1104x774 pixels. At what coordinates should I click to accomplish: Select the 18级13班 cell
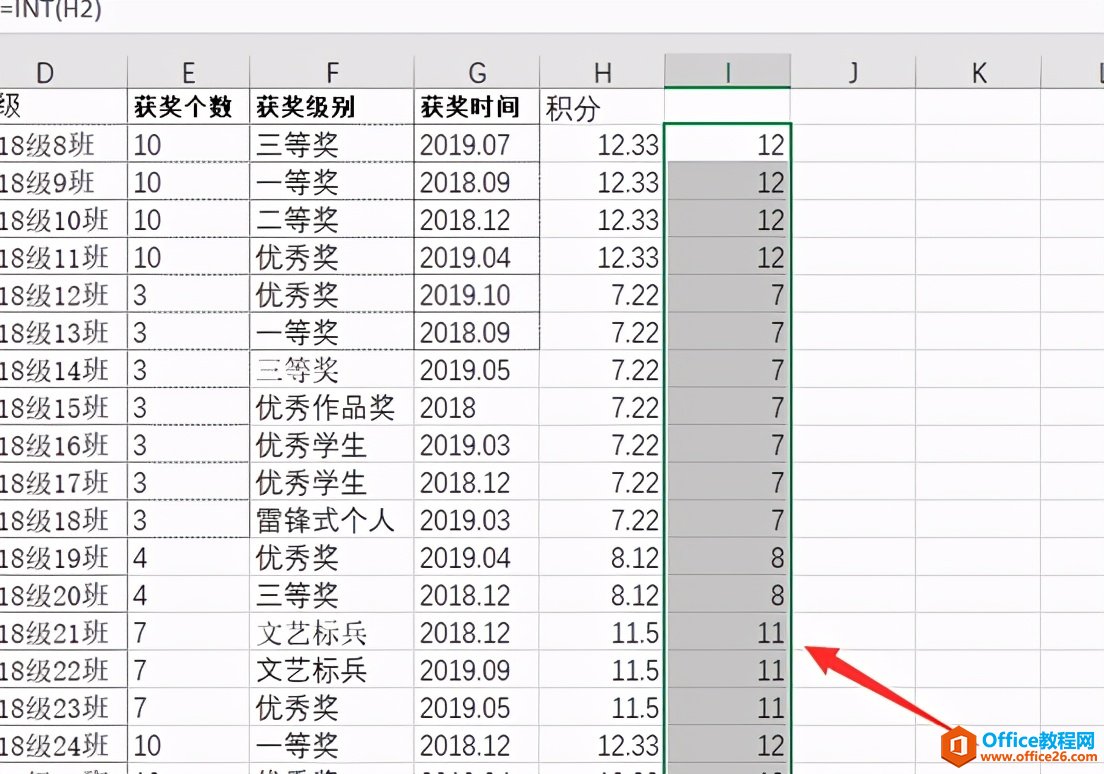63,332
